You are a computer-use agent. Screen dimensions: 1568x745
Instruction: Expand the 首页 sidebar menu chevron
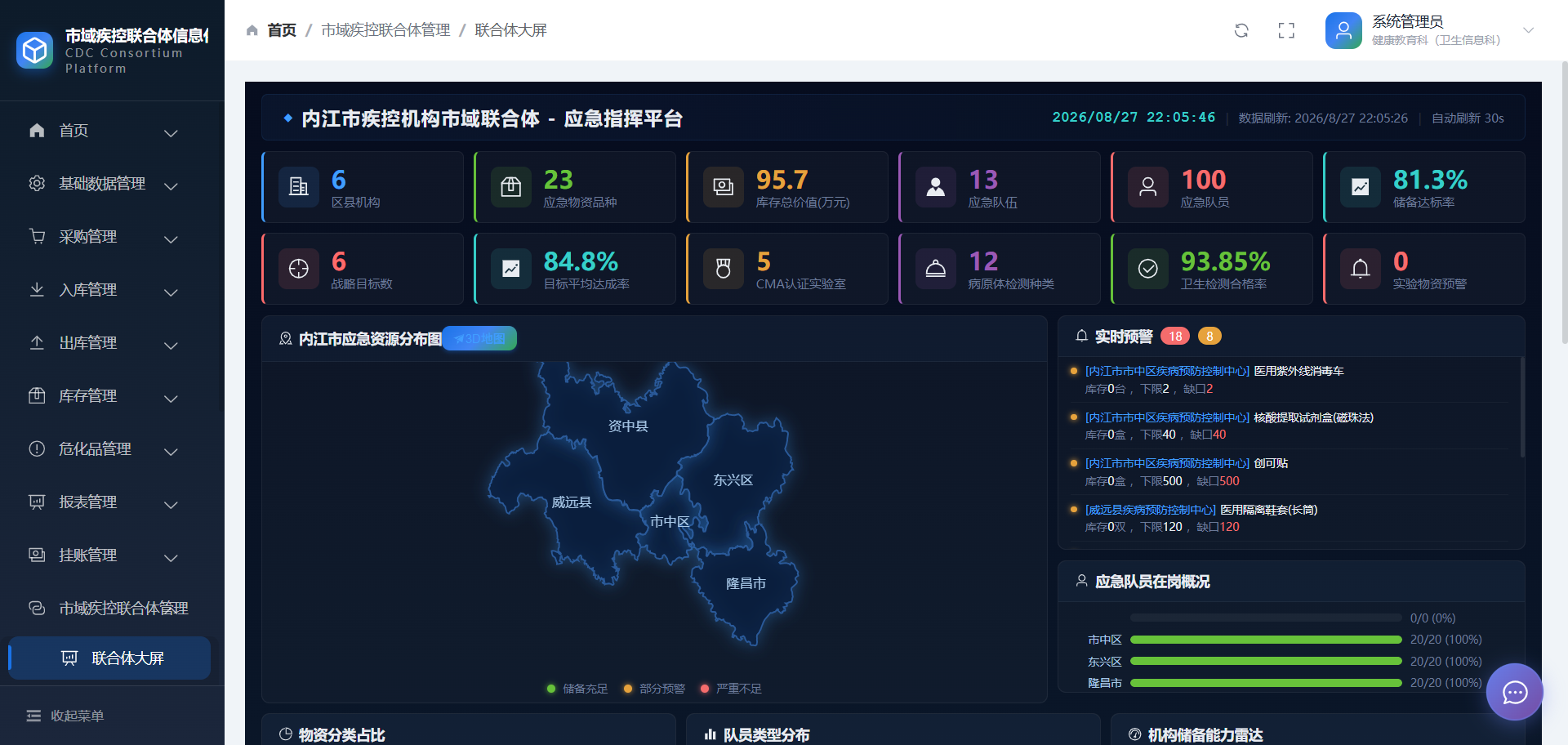point(171,132)
